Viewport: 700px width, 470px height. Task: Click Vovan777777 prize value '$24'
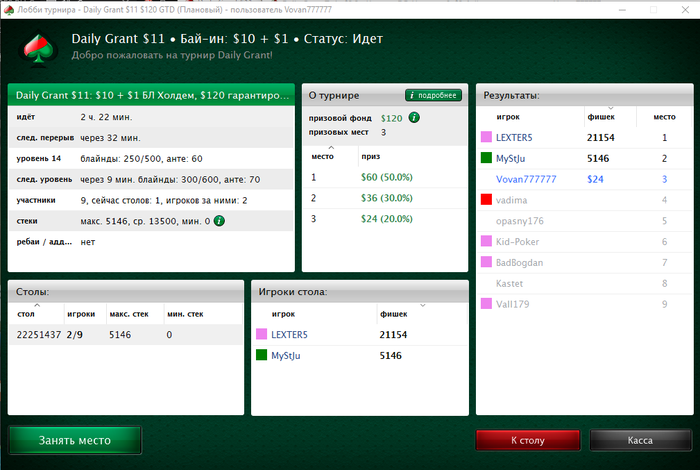coord(595,179)
